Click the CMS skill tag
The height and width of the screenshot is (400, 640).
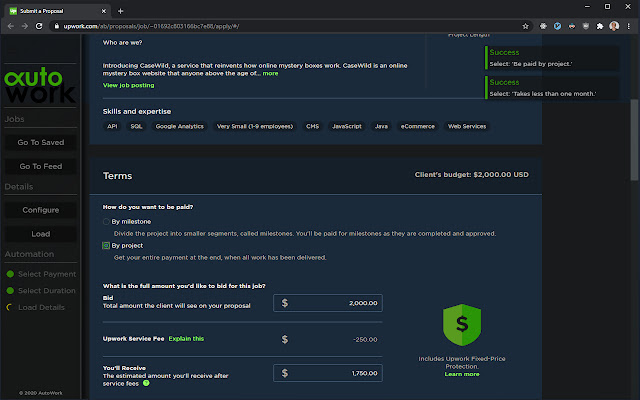313,126
